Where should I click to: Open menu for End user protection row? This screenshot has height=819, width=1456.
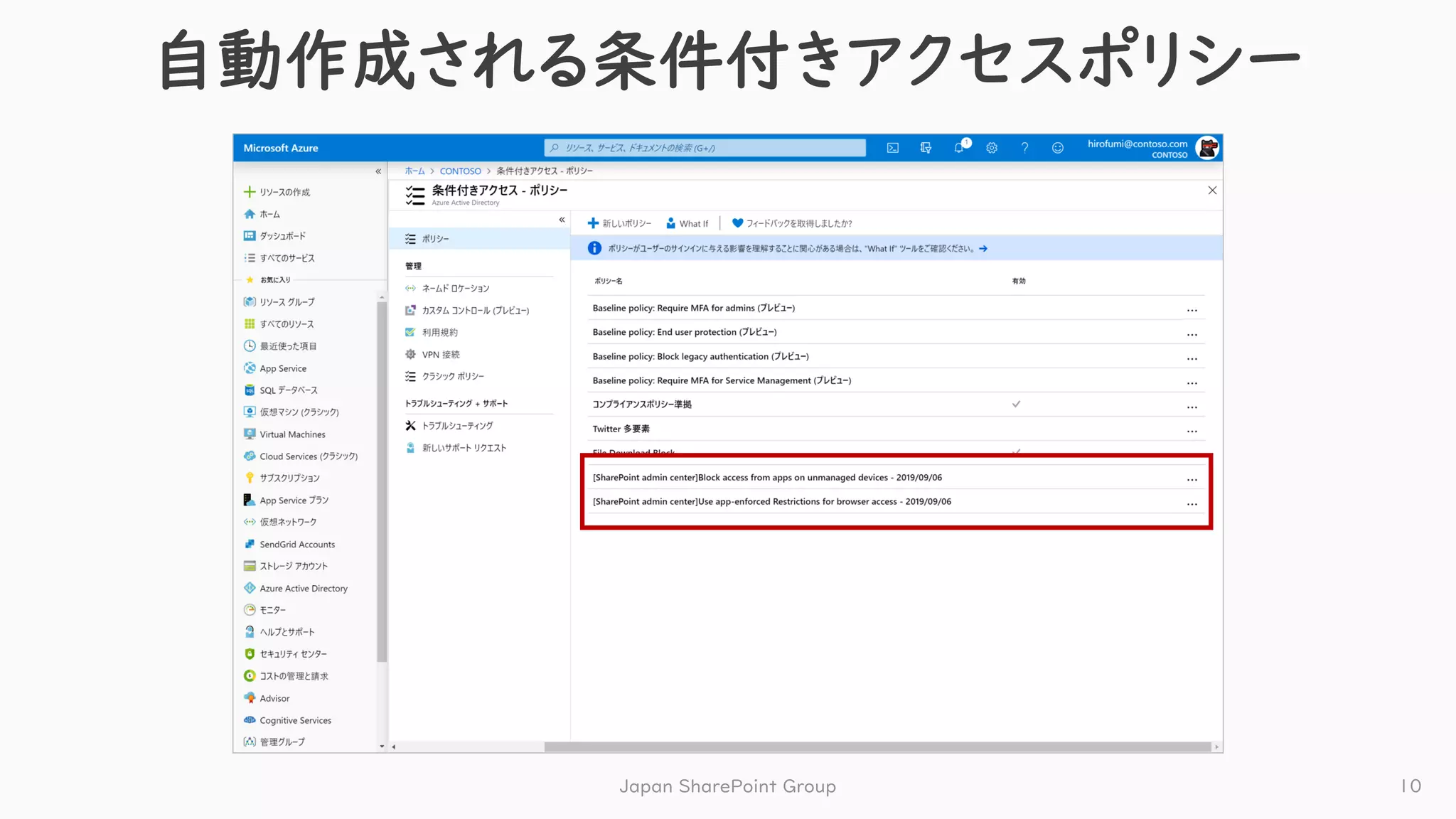[x=1192, y=334]
